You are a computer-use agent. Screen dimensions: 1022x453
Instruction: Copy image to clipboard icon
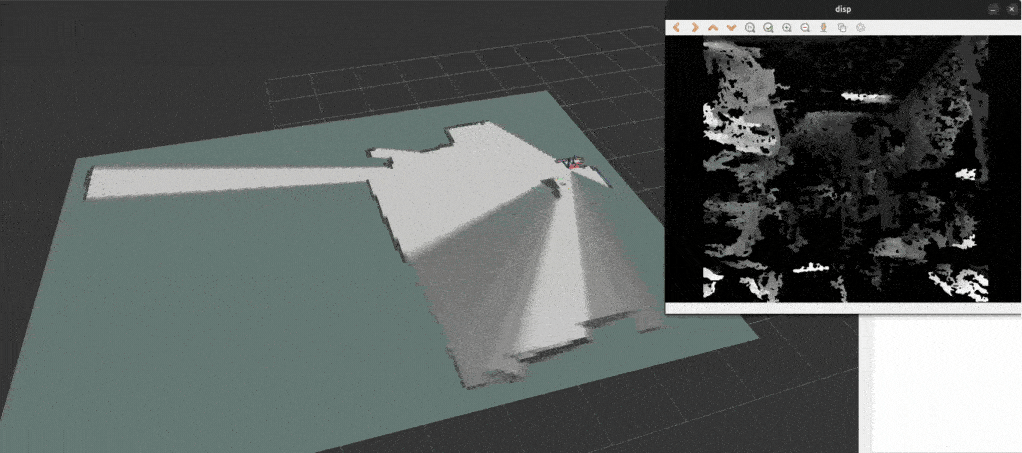(x=841, y=27)
